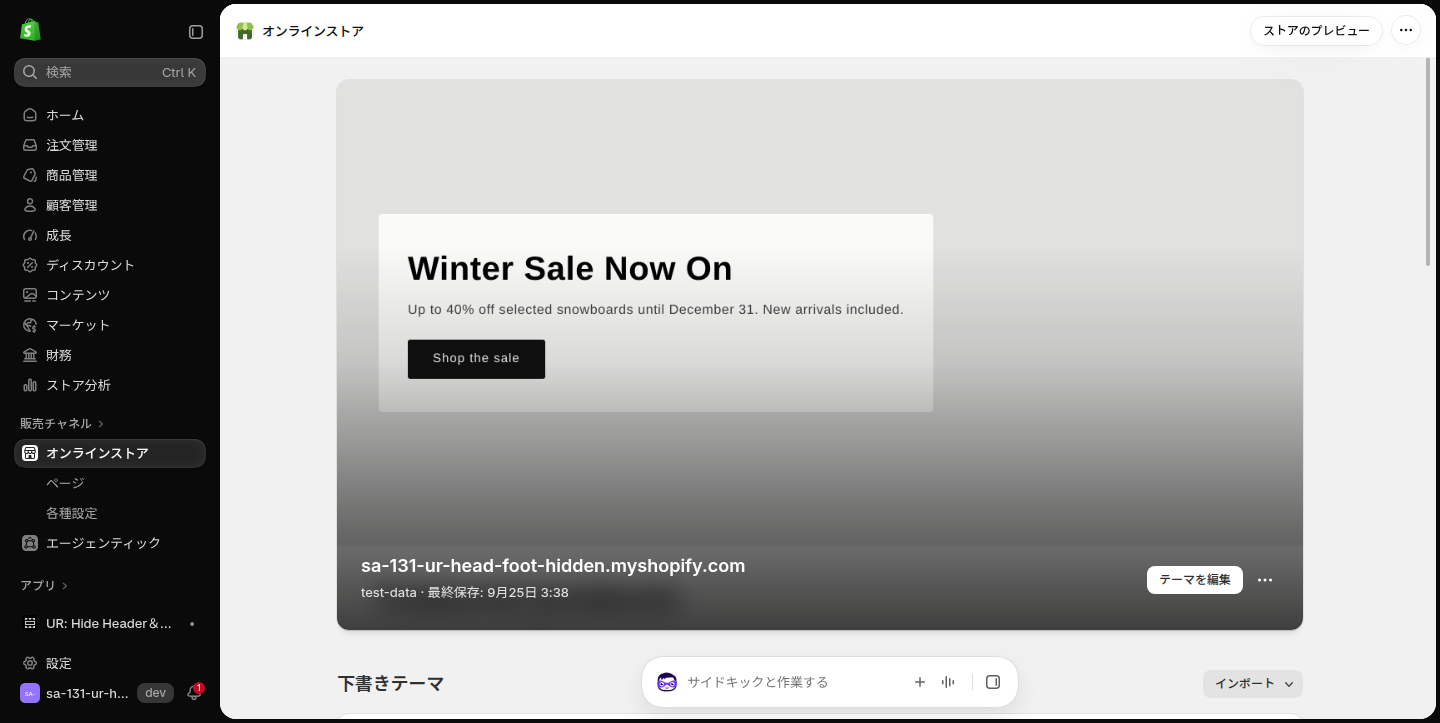The width and height of the screenshot is (1440, 723).
Task: Open 財務 finance bank icon
Action: 30,355
